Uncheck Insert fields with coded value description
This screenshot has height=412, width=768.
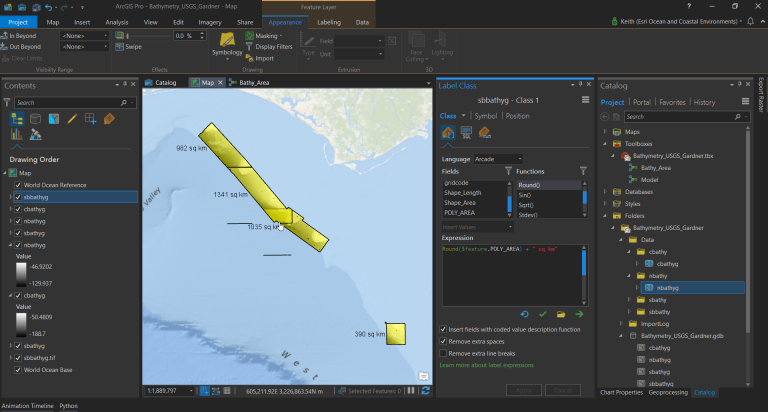click(443, 329)
